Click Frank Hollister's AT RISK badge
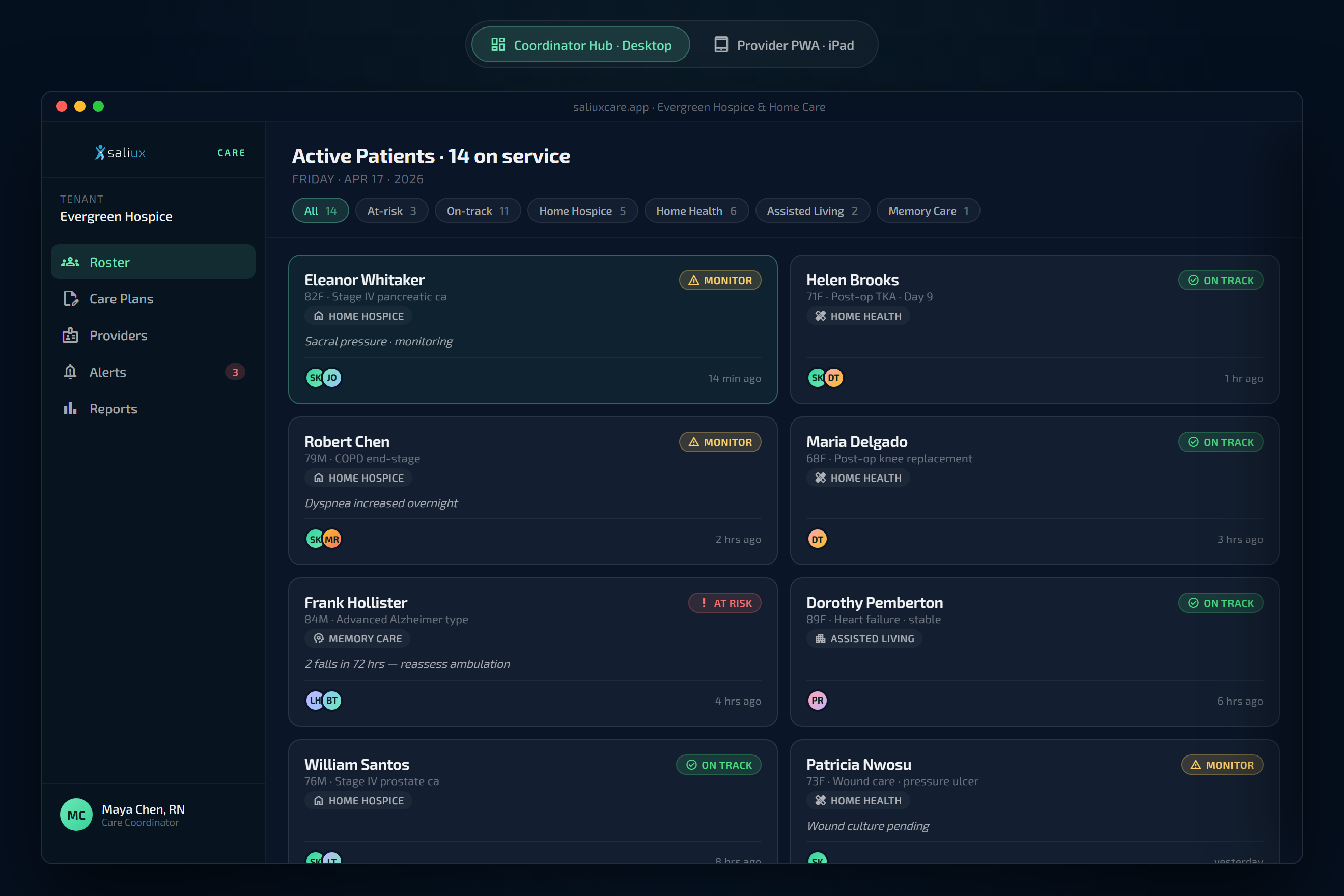The width and height of the screenshot is (1344, 896). [724, 603]
